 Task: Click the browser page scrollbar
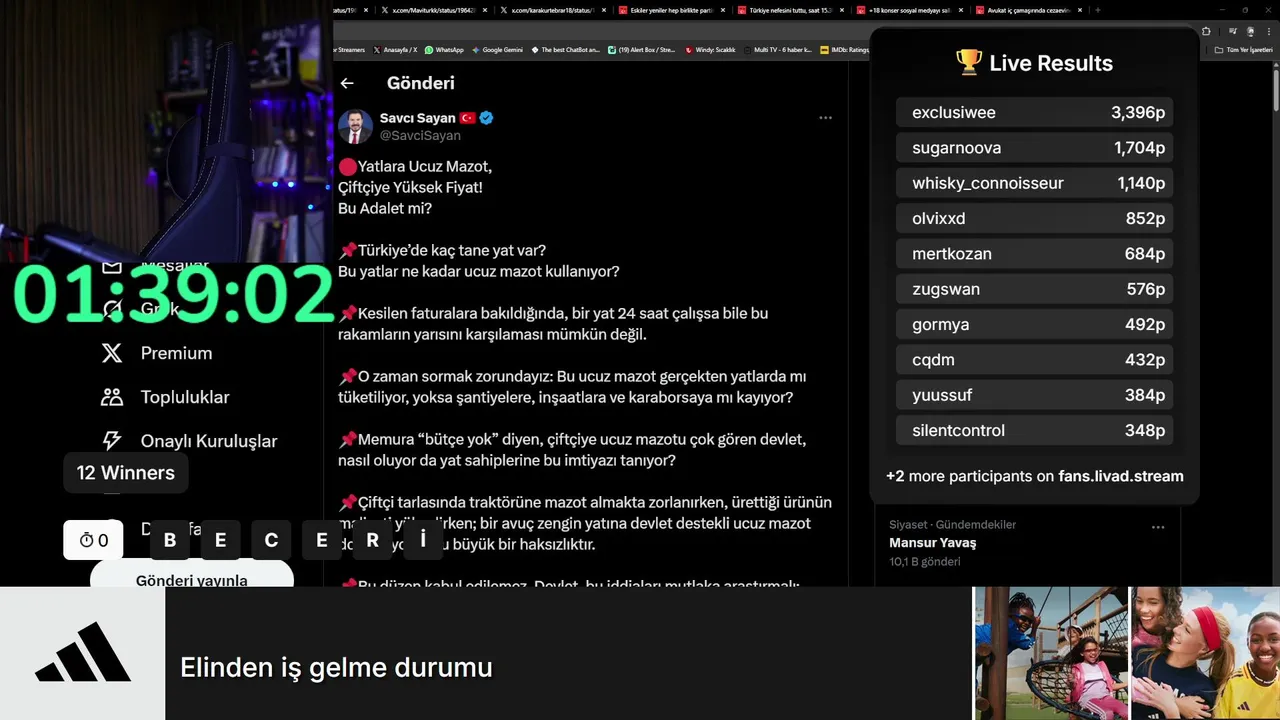1275,90
